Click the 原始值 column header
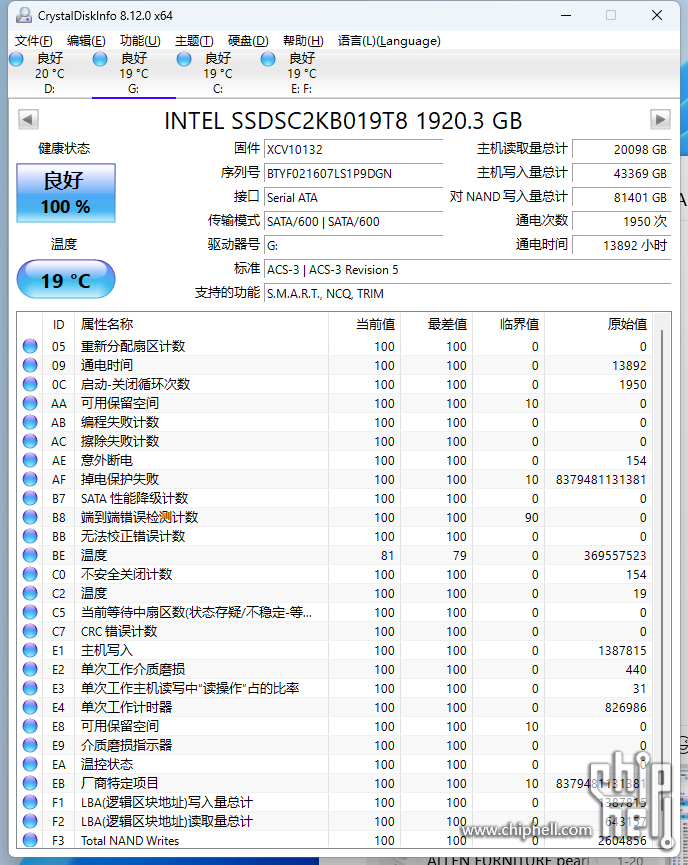 coord(598,324)
